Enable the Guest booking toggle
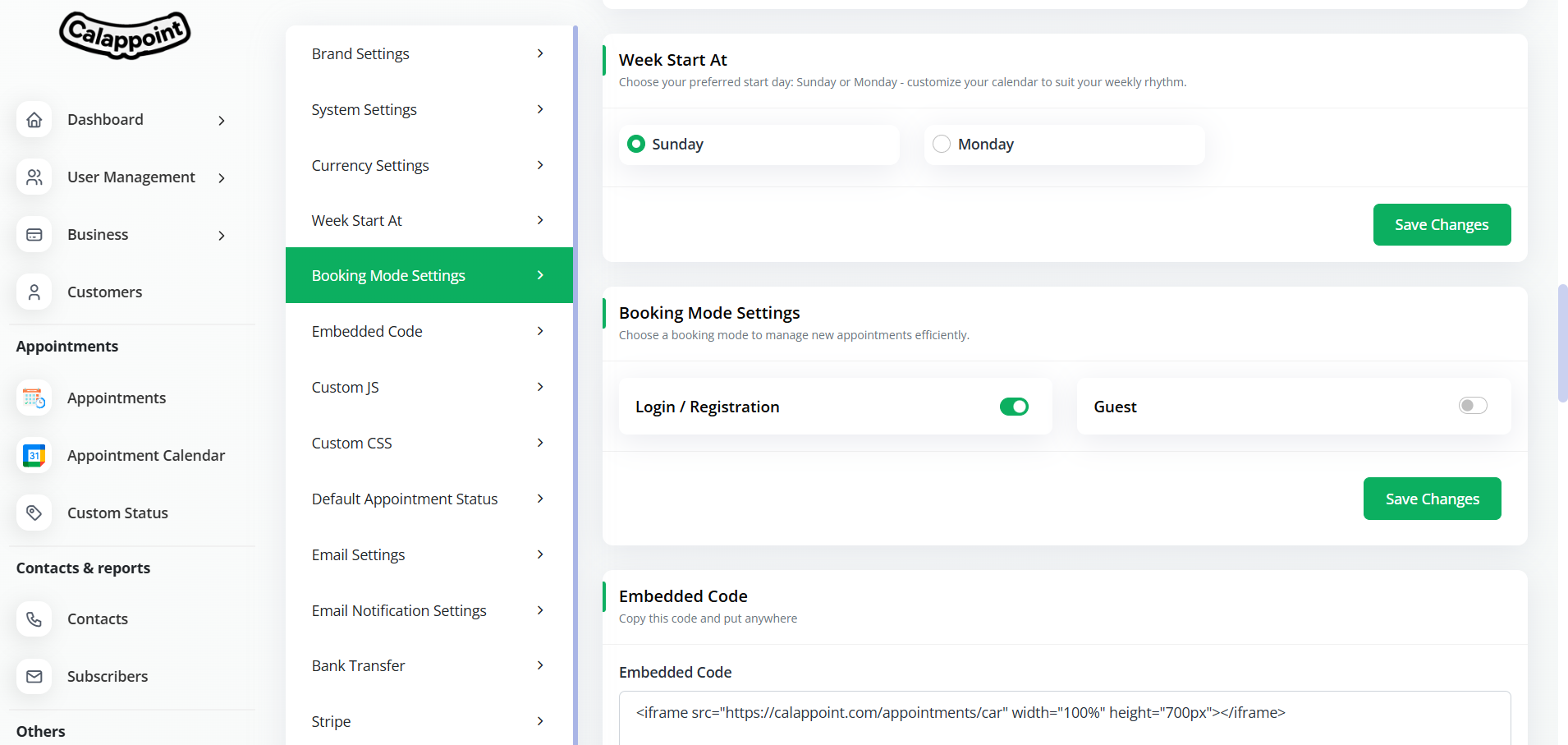This screenshot has height=745, width=1568. tap(1473, 406)
